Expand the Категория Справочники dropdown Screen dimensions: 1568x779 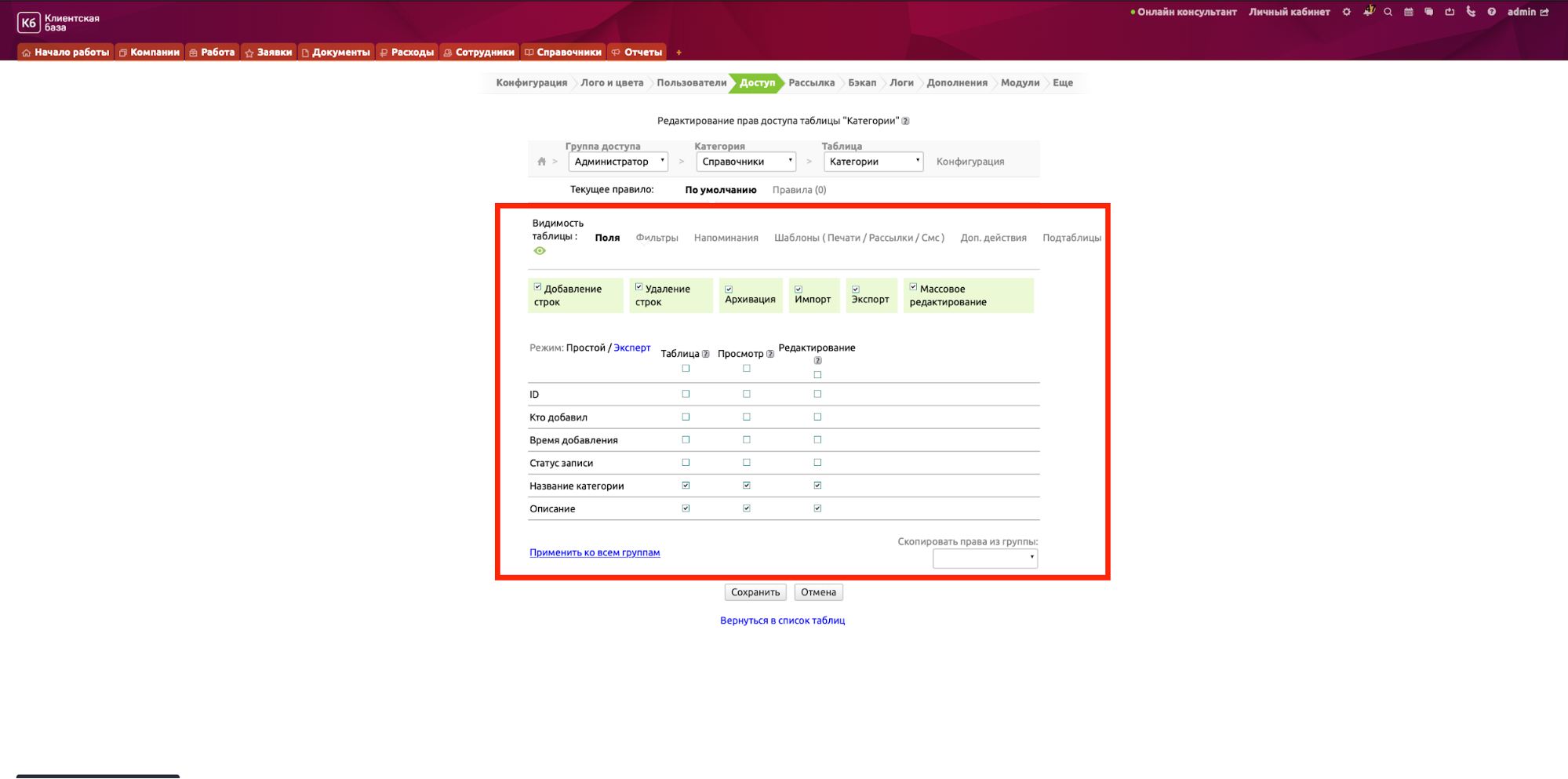746,162
